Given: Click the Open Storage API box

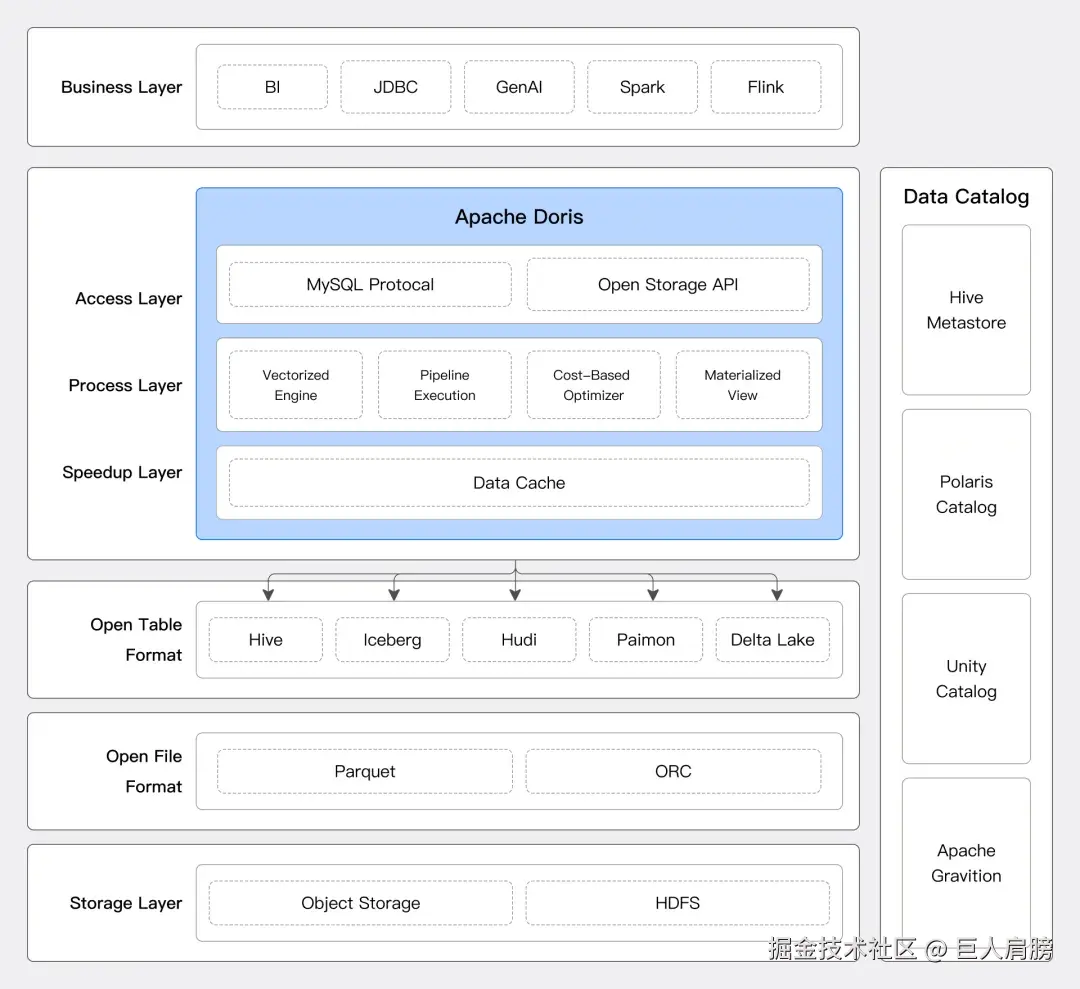Looking at the screenshot, I should (x=667, y=284).
